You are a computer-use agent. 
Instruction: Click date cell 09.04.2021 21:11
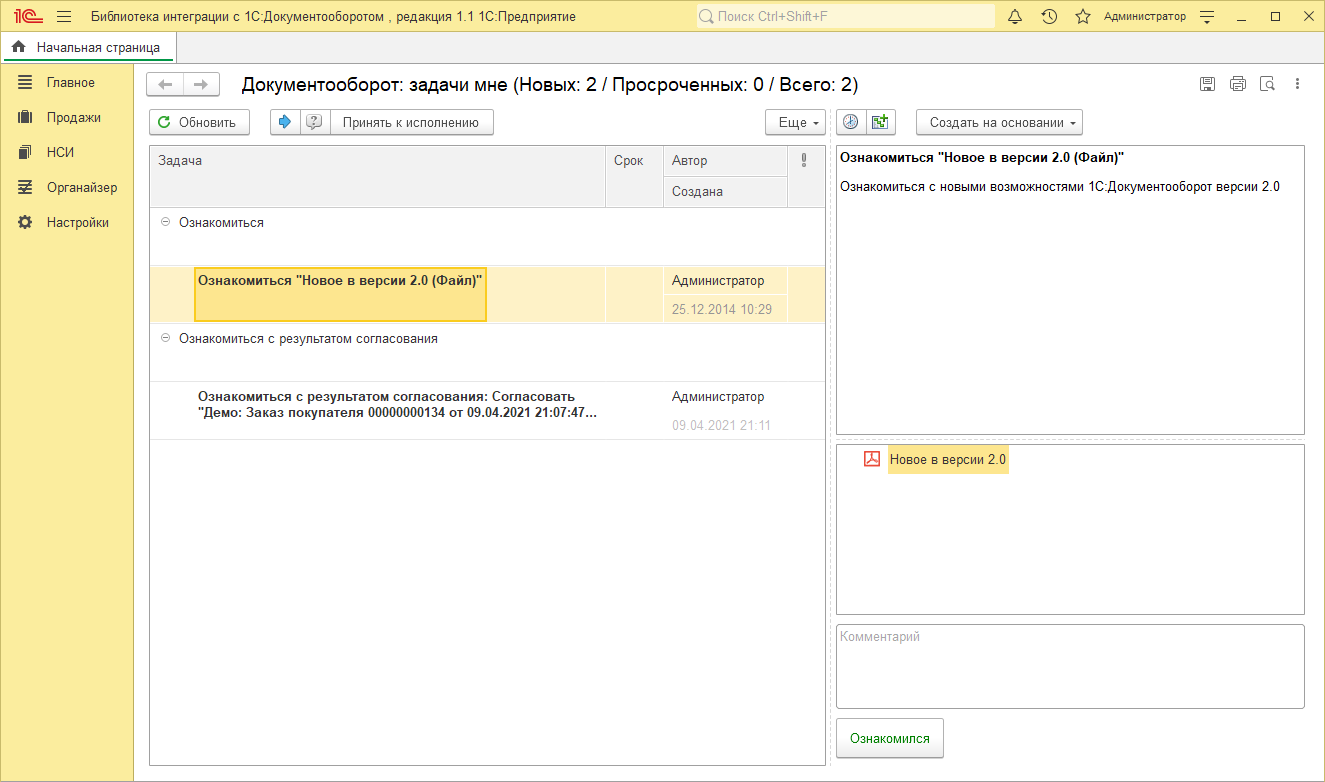tap(722, 425)
